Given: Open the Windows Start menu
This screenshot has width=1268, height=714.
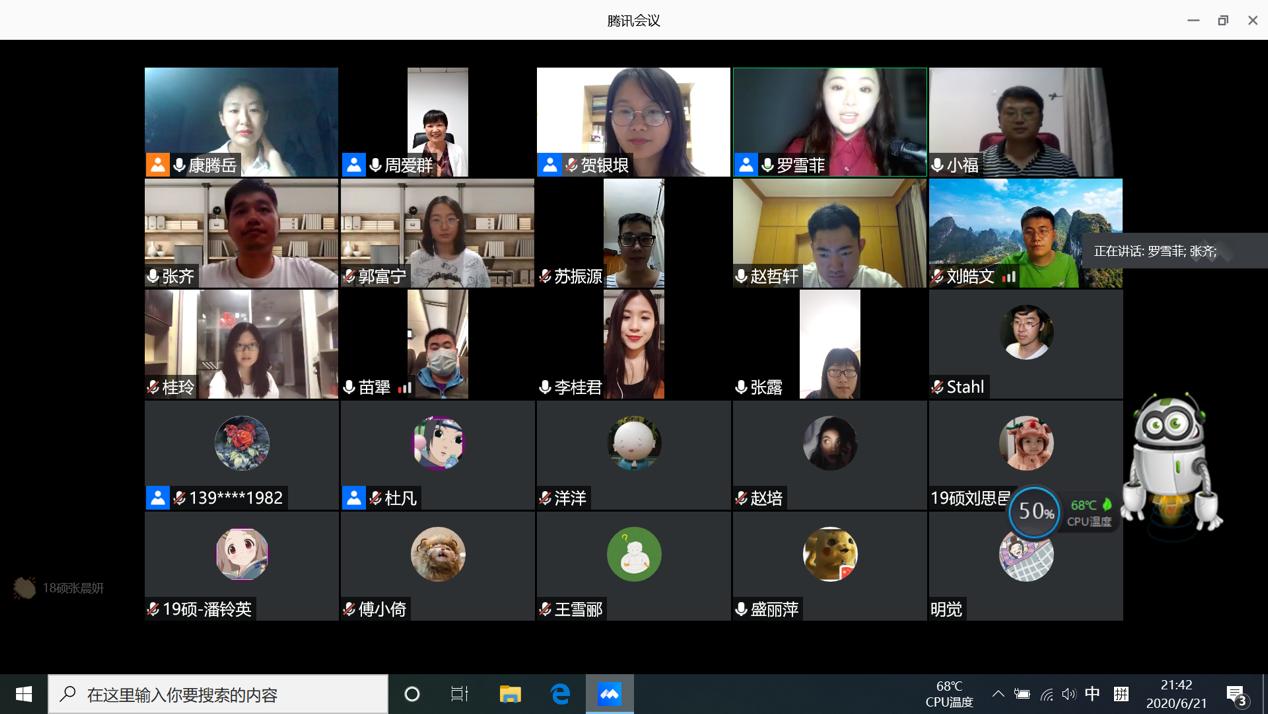Looking at the screenshot, I should (x=24, y=693).
